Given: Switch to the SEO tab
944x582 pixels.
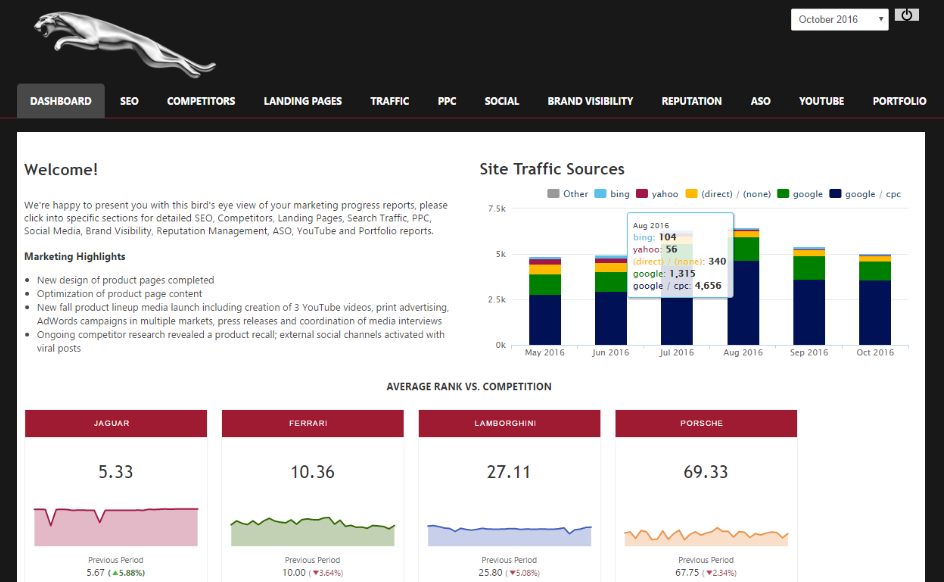Looking at the screenshot, I should (x=129, y=101).
